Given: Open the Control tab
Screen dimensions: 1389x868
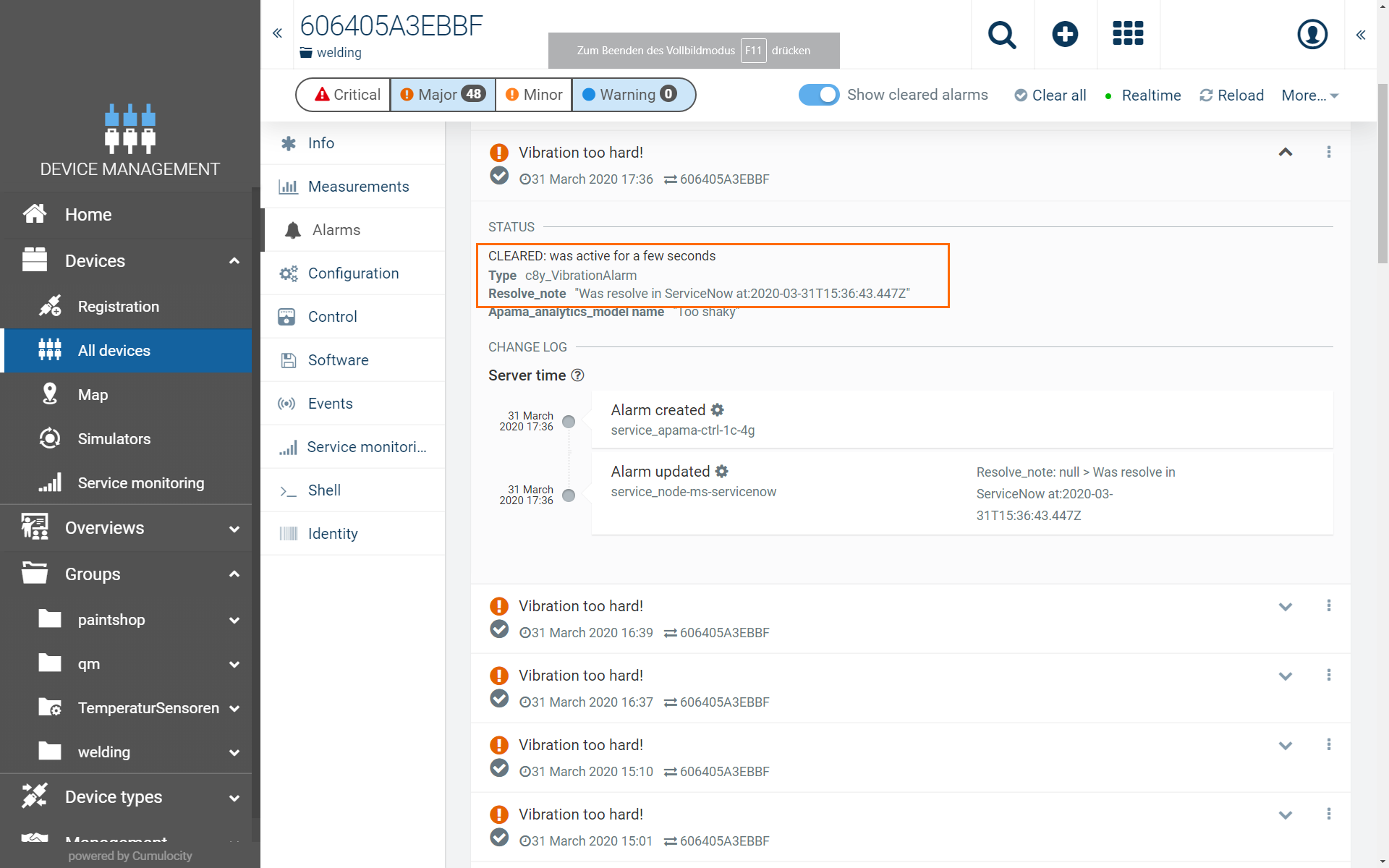Looking at the screenshot, I should pos(353,317).
